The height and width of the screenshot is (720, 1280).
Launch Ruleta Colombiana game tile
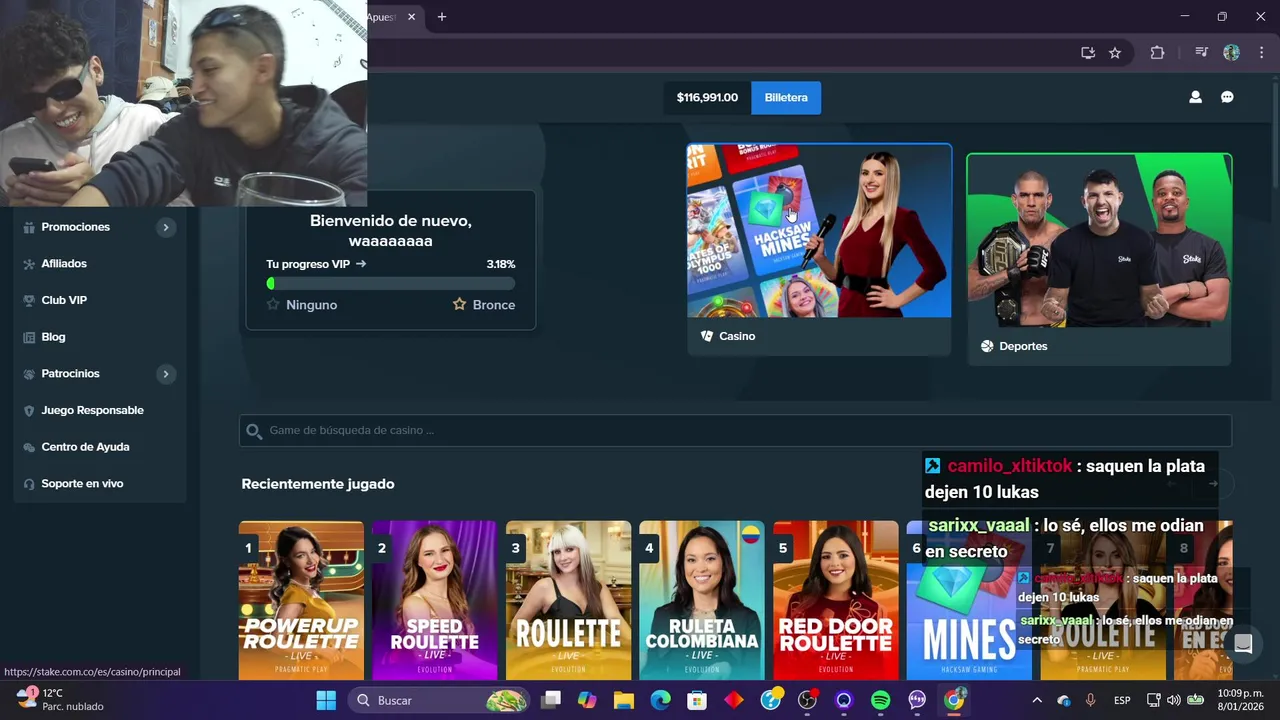click(702, 600)
